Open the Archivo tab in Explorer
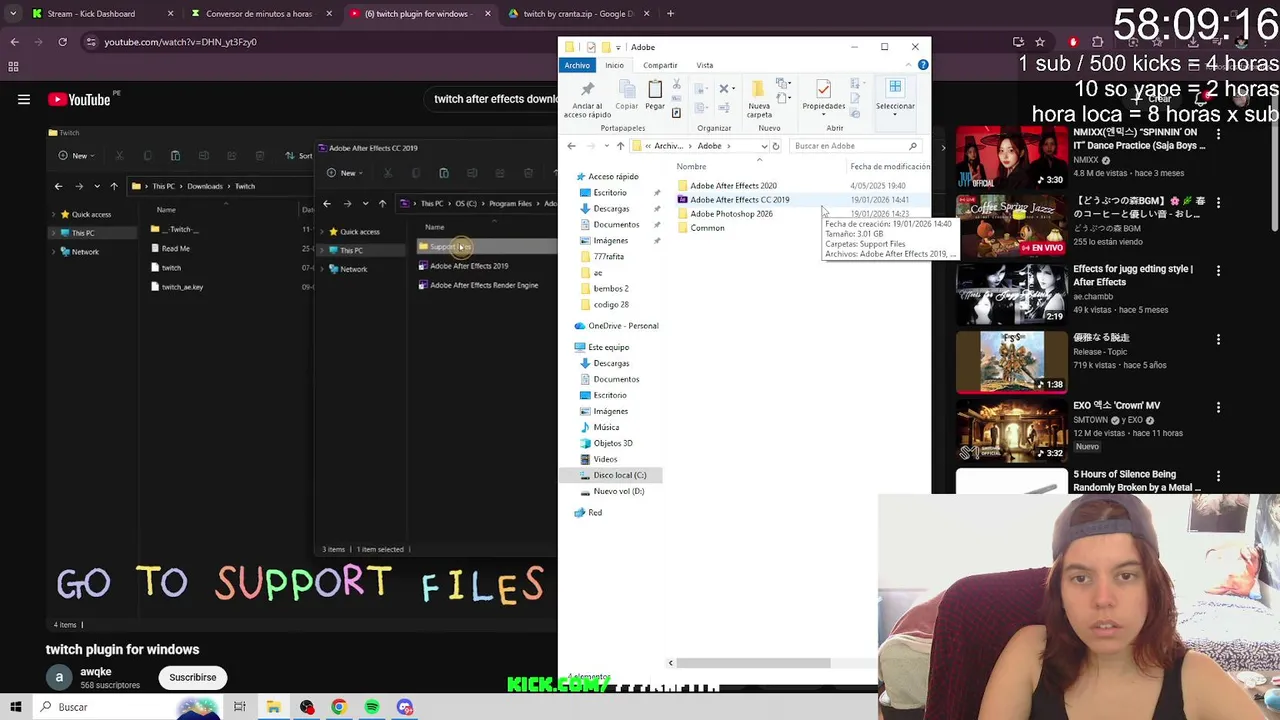 click(x=577, y=65)
